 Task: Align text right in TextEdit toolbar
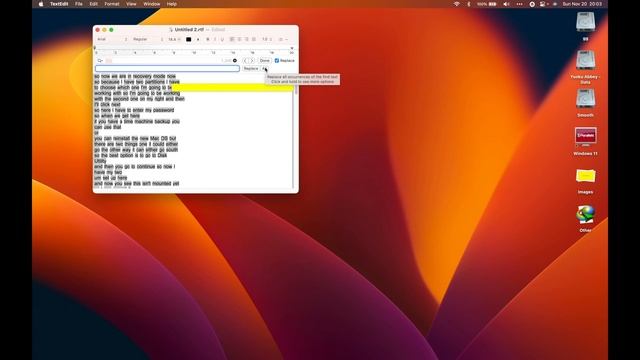point(247,39)
